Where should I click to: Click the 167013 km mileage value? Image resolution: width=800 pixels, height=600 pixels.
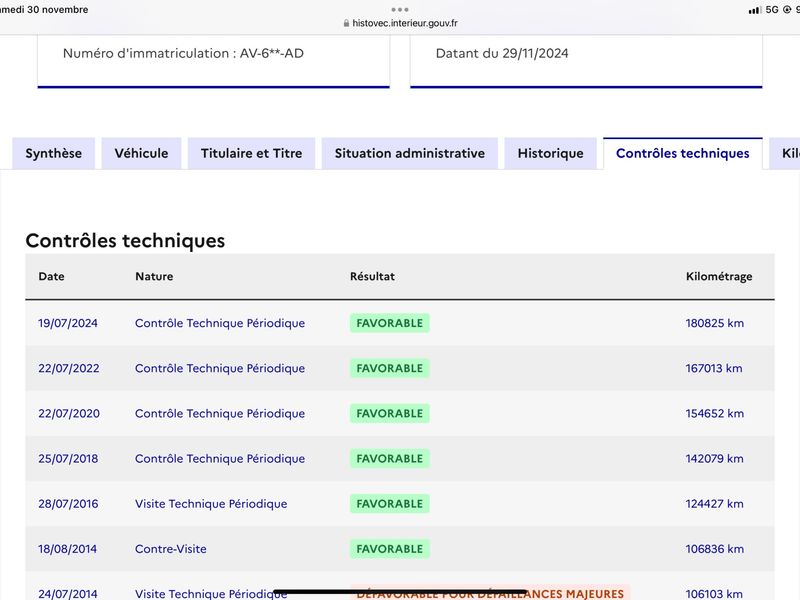(x=714, y=368)
